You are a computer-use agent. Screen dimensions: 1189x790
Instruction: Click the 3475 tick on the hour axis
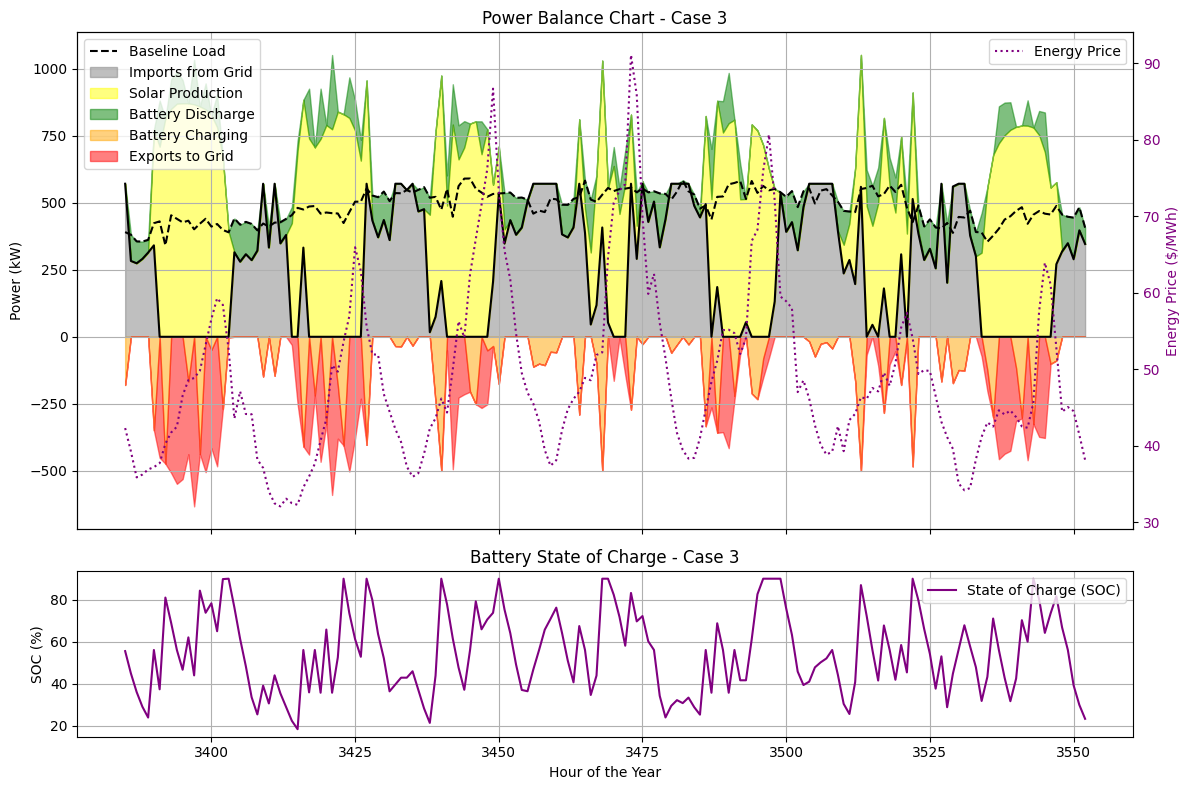pos(642,753)
